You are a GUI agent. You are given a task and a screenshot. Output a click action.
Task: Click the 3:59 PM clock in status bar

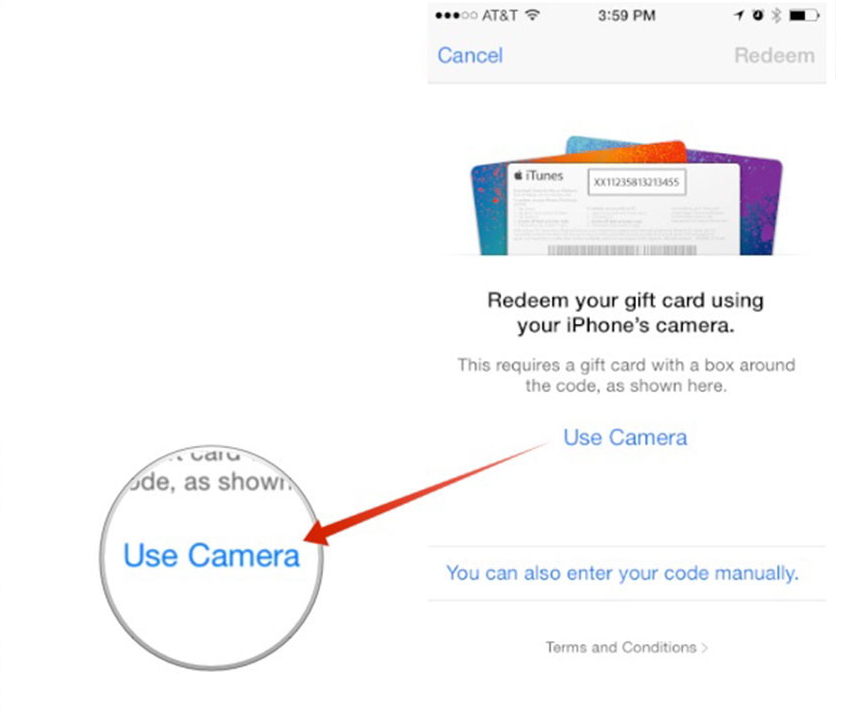(626, 16)
